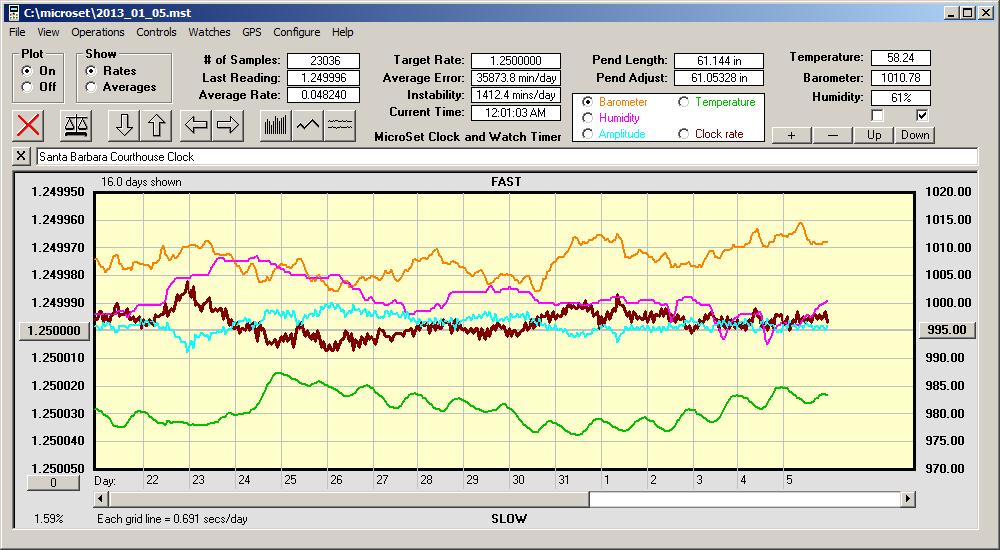This screenshot has height=550, width=1000.
Task: Click horizontal scrollbar left arrow
Action: (x=101, y=499)
